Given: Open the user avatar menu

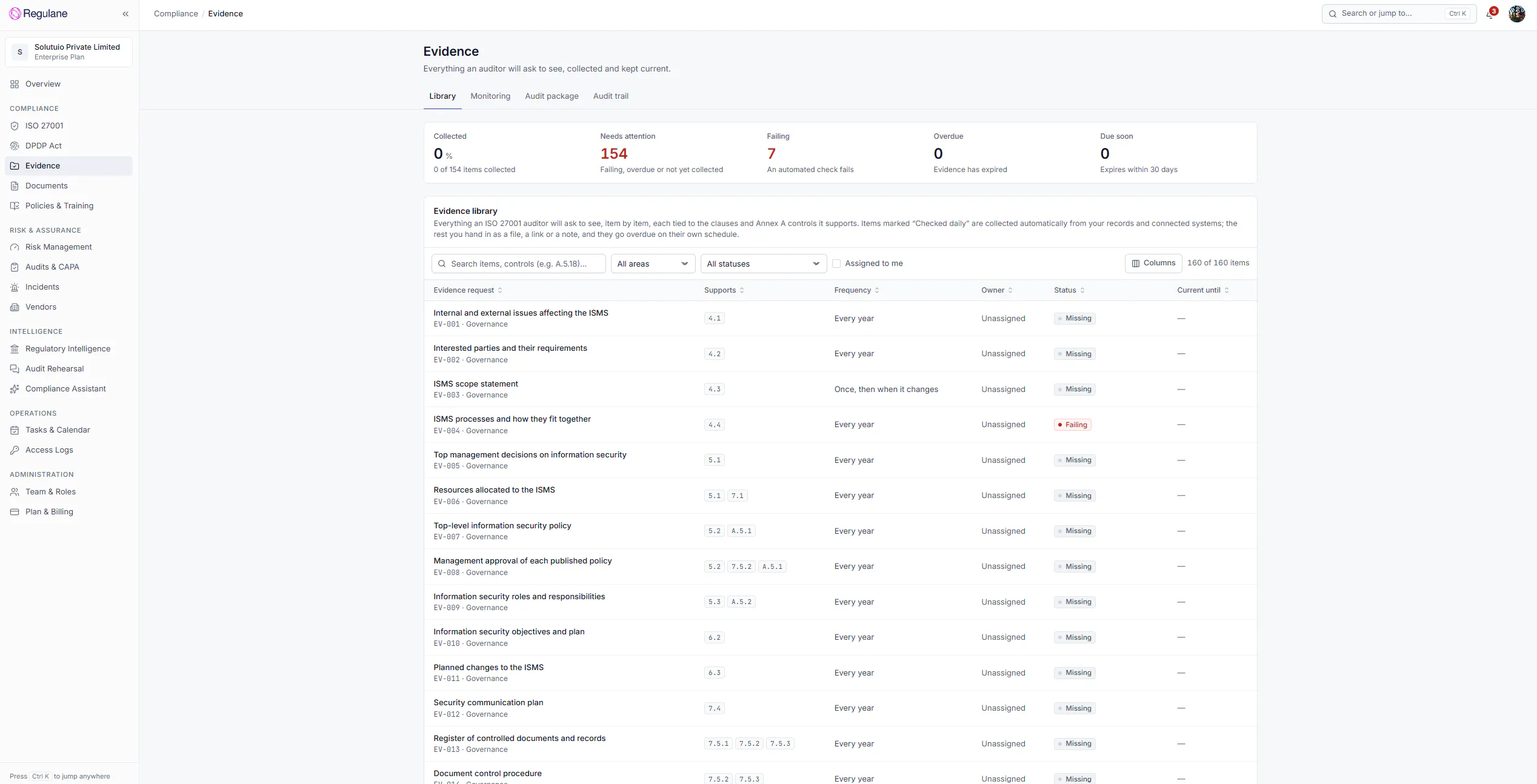Looking at the screenshot, I should [1516, 14].
